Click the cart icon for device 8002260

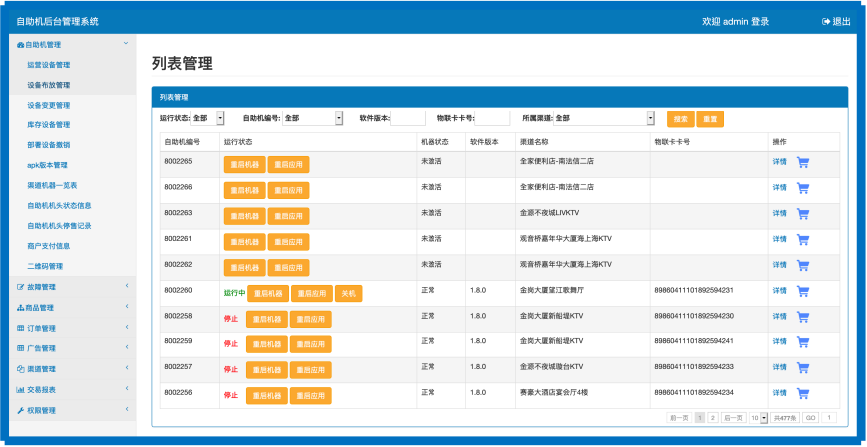click(x=803, y=291)
